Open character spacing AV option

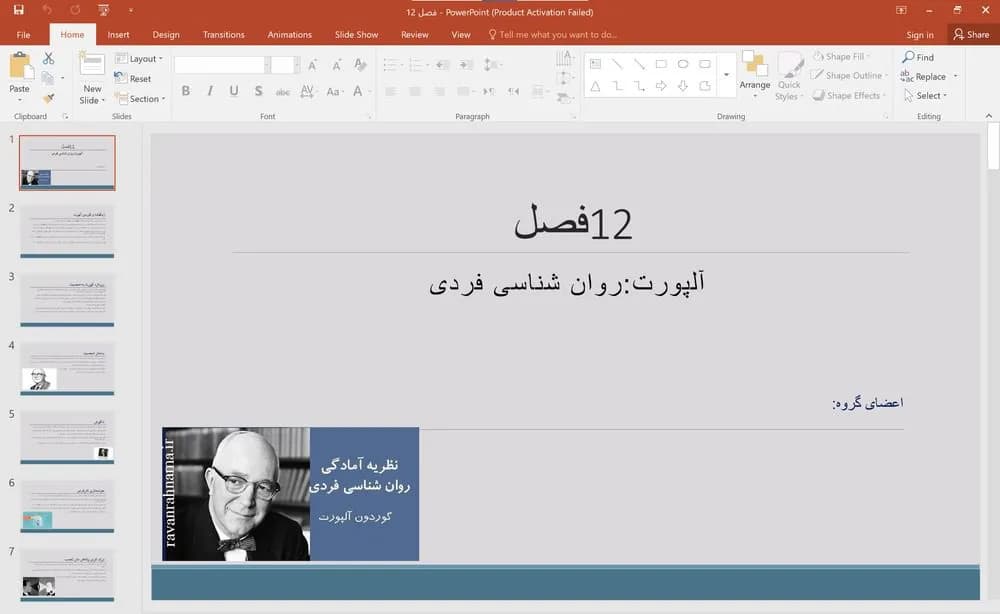point(307,91)
